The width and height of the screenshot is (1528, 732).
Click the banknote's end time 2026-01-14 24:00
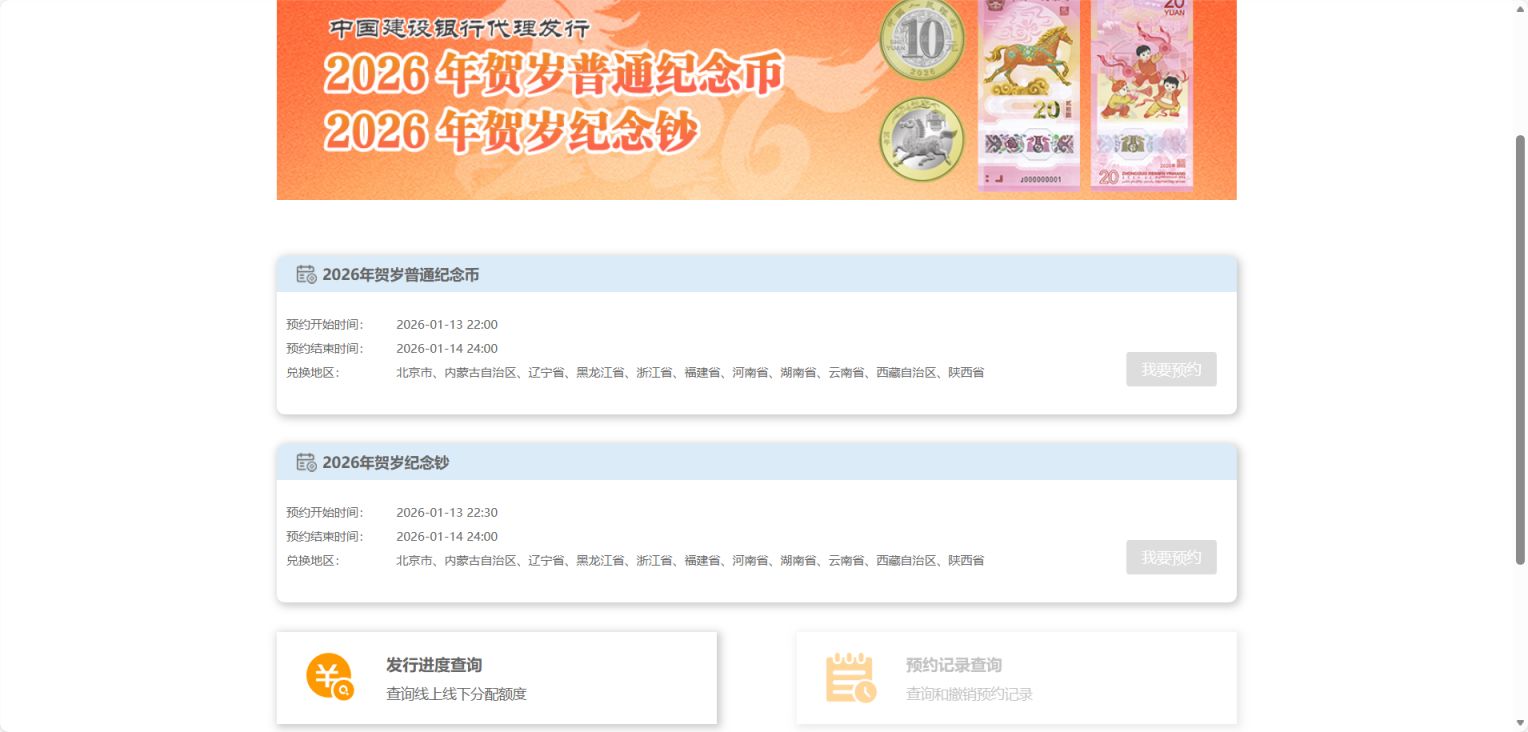pyautogui.click(x=447, y=537)
